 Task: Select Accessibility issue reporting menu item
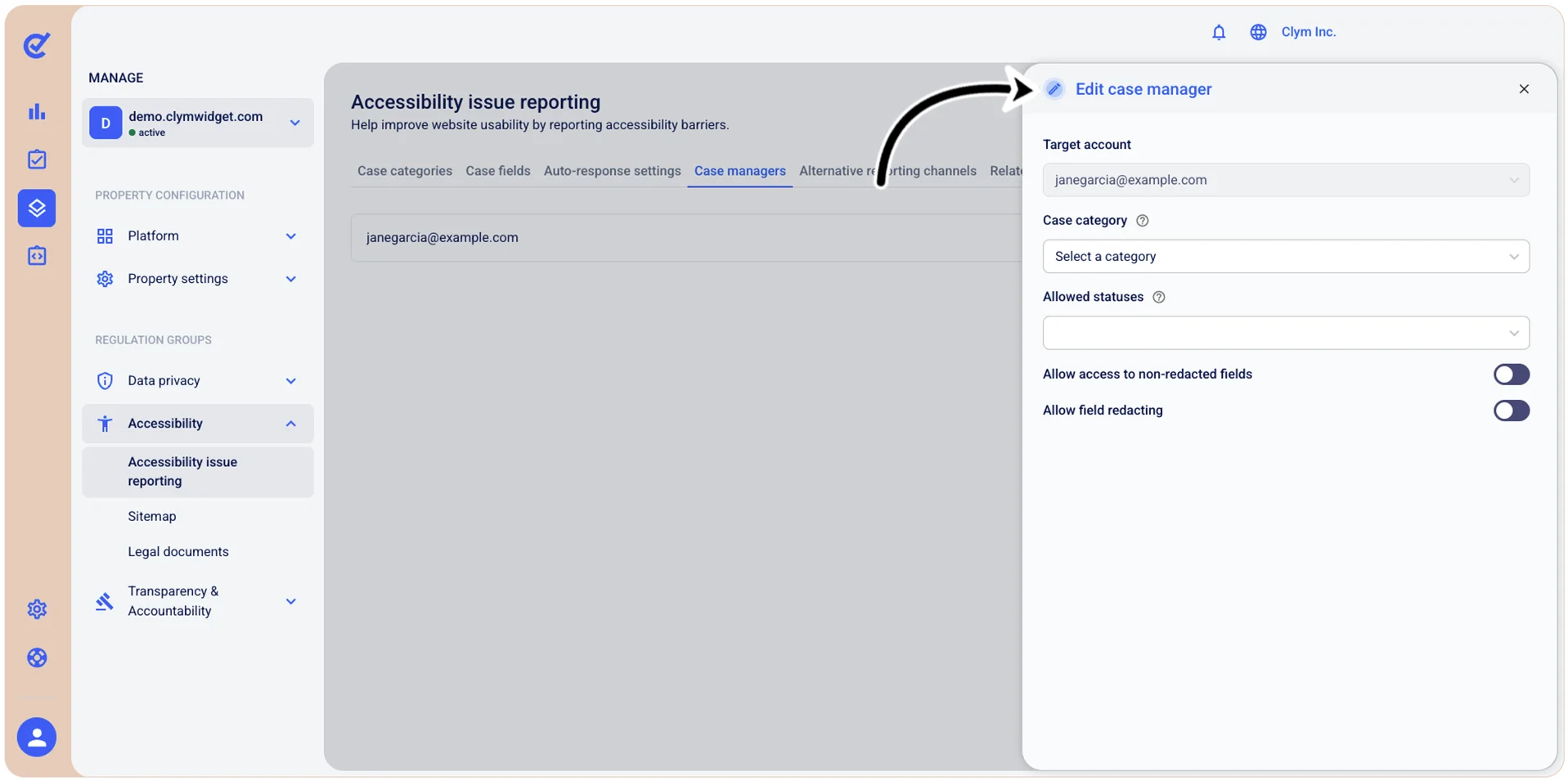197,472
